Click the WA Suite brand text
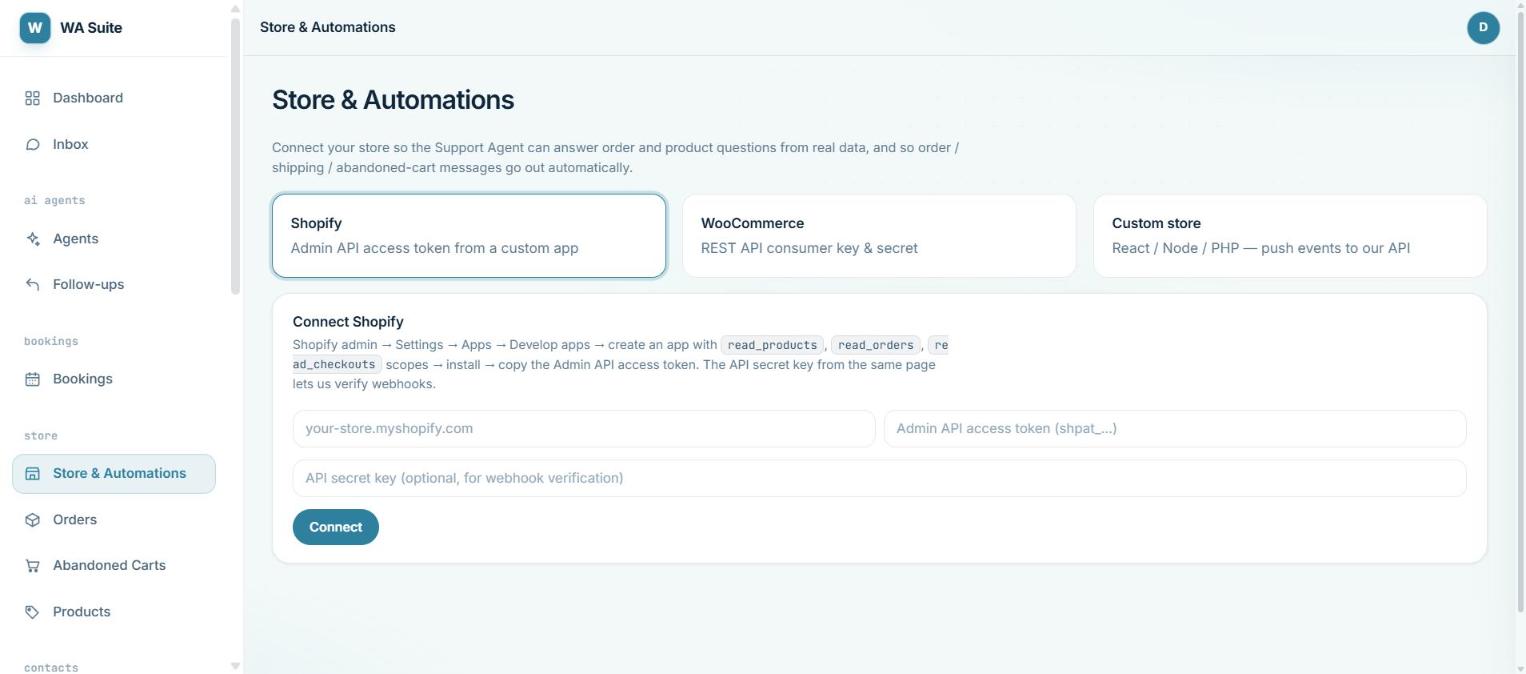 point(91,28)
